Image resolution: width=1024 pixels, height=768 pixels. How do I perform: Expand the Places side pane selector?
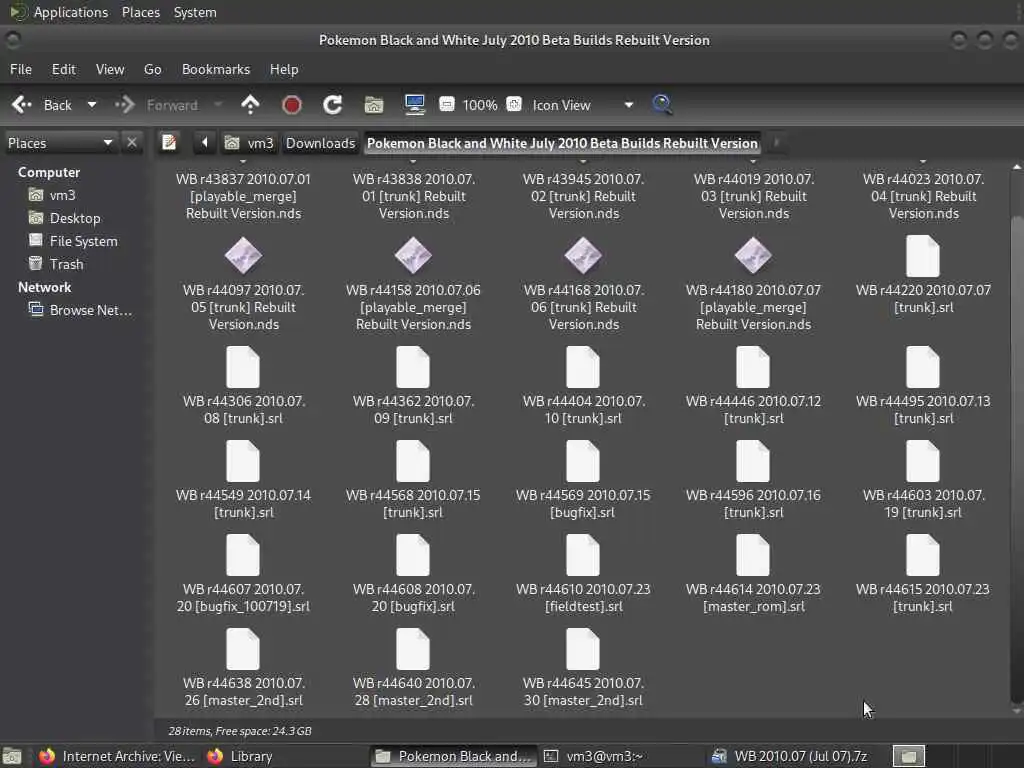pos(60,143)
